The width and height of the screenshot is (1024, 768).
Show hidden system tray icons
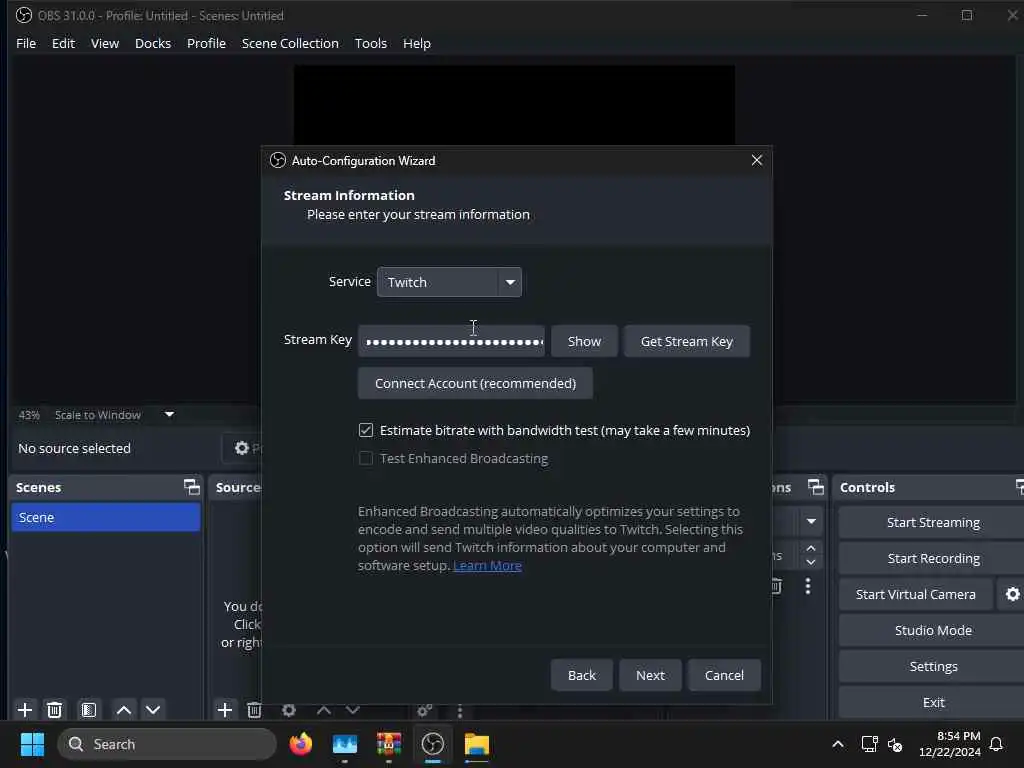(838, 744)
